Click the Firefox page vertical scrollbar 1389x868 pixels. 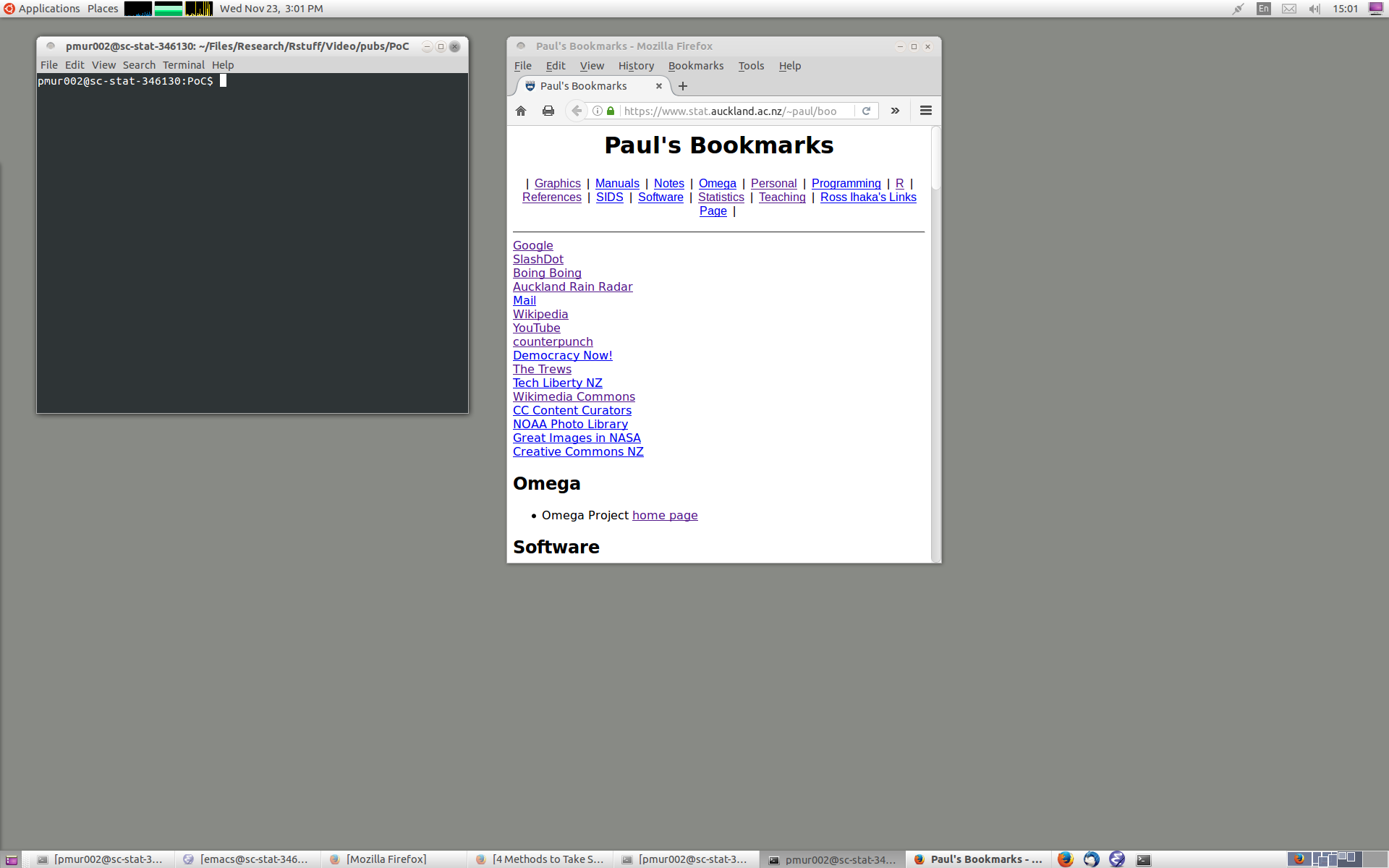(x=935, y=344)
